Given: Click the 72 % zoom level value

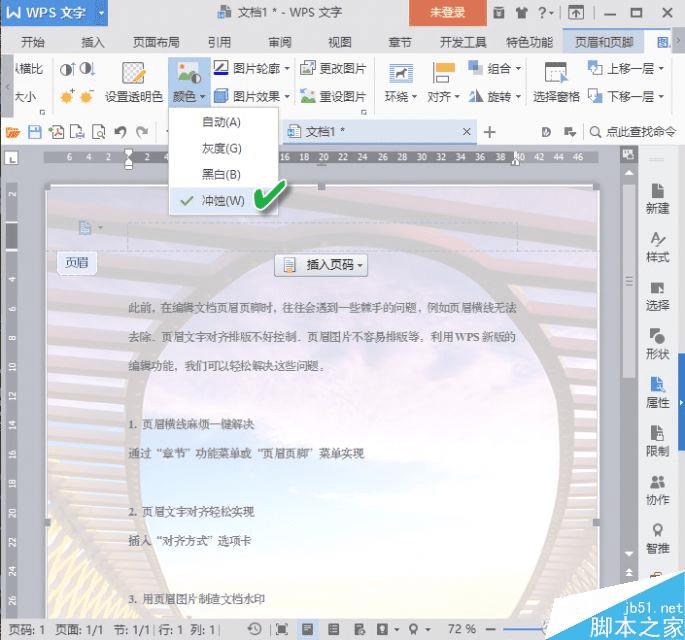Looking at the screenshot, I should coord(462,629).
